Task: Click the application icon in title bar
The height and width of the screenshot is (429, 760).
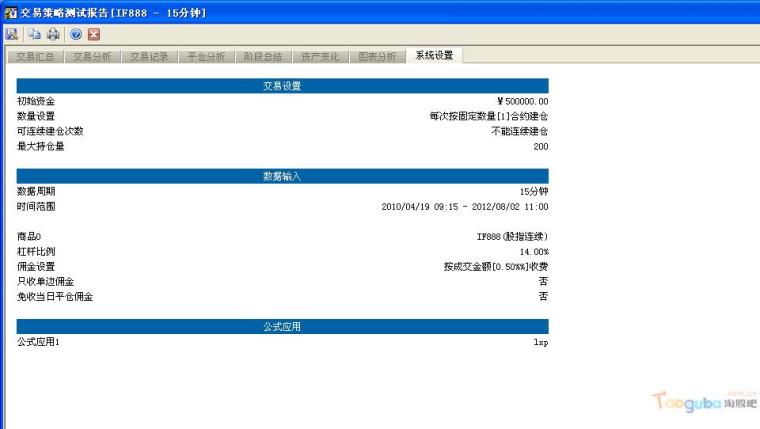Action: (x=10, y=10)
